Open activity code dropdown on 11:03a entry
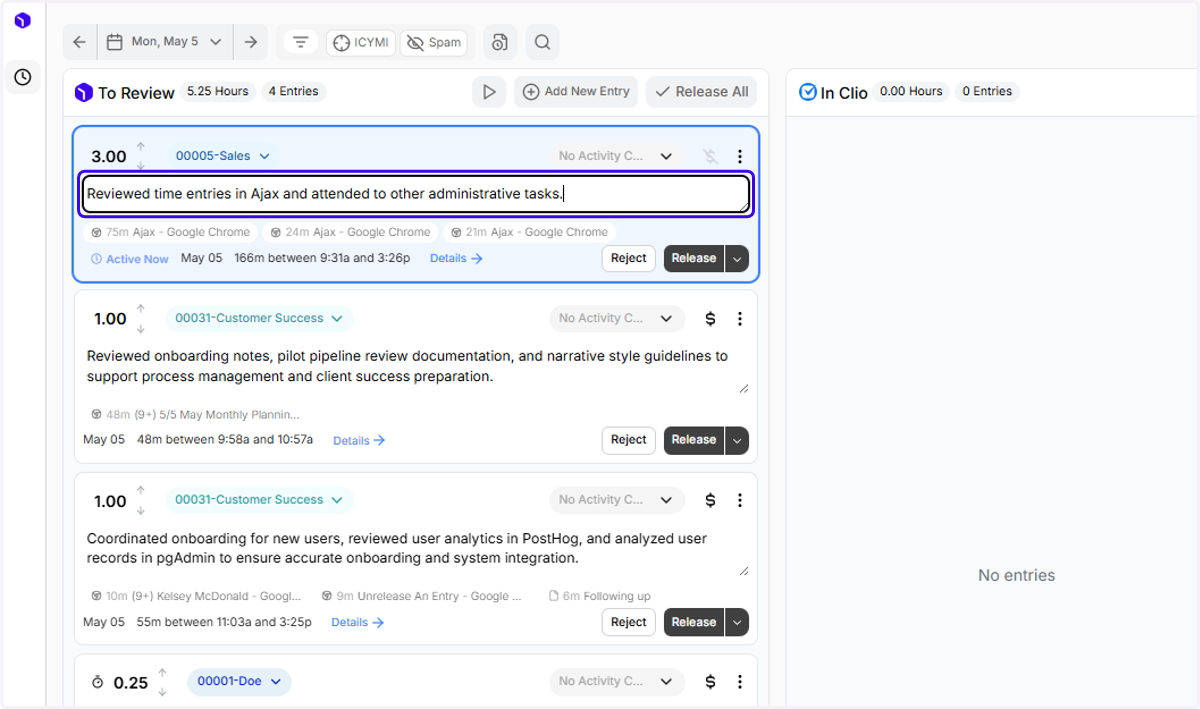This screenshot has width=1200, height=709. [617, 500]
